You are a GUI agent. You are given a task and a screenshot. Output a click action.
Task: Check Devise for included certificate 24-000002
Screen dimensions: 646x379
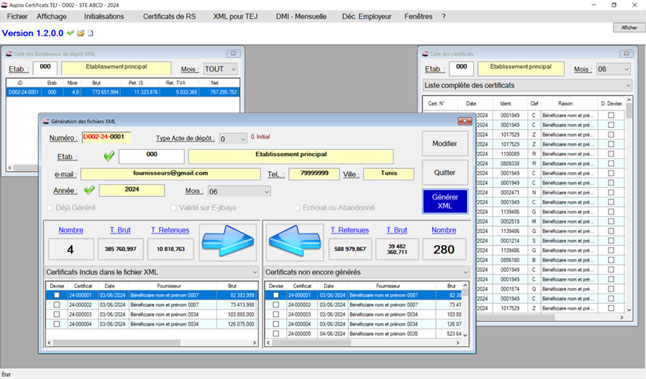(57, 305)
